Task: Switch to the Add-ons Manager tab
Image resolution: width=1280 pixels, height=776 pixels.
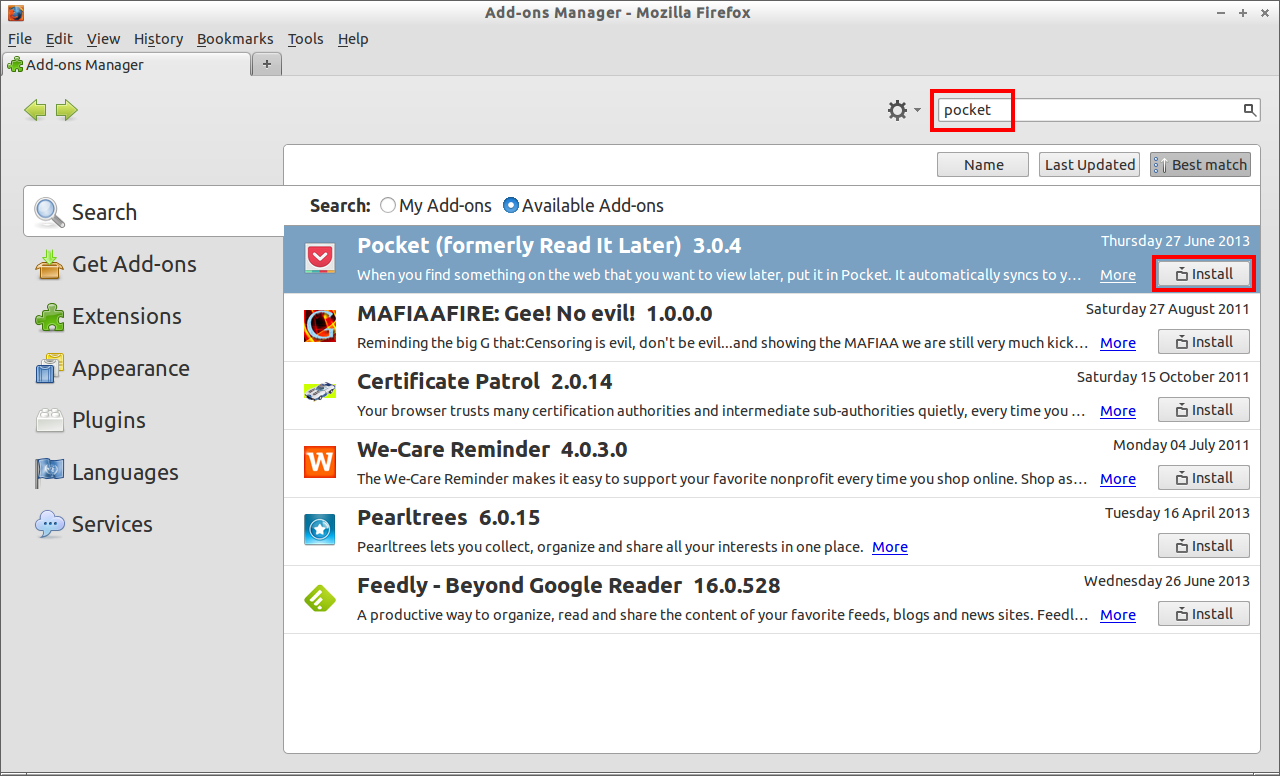Action: tap(126, 64)
